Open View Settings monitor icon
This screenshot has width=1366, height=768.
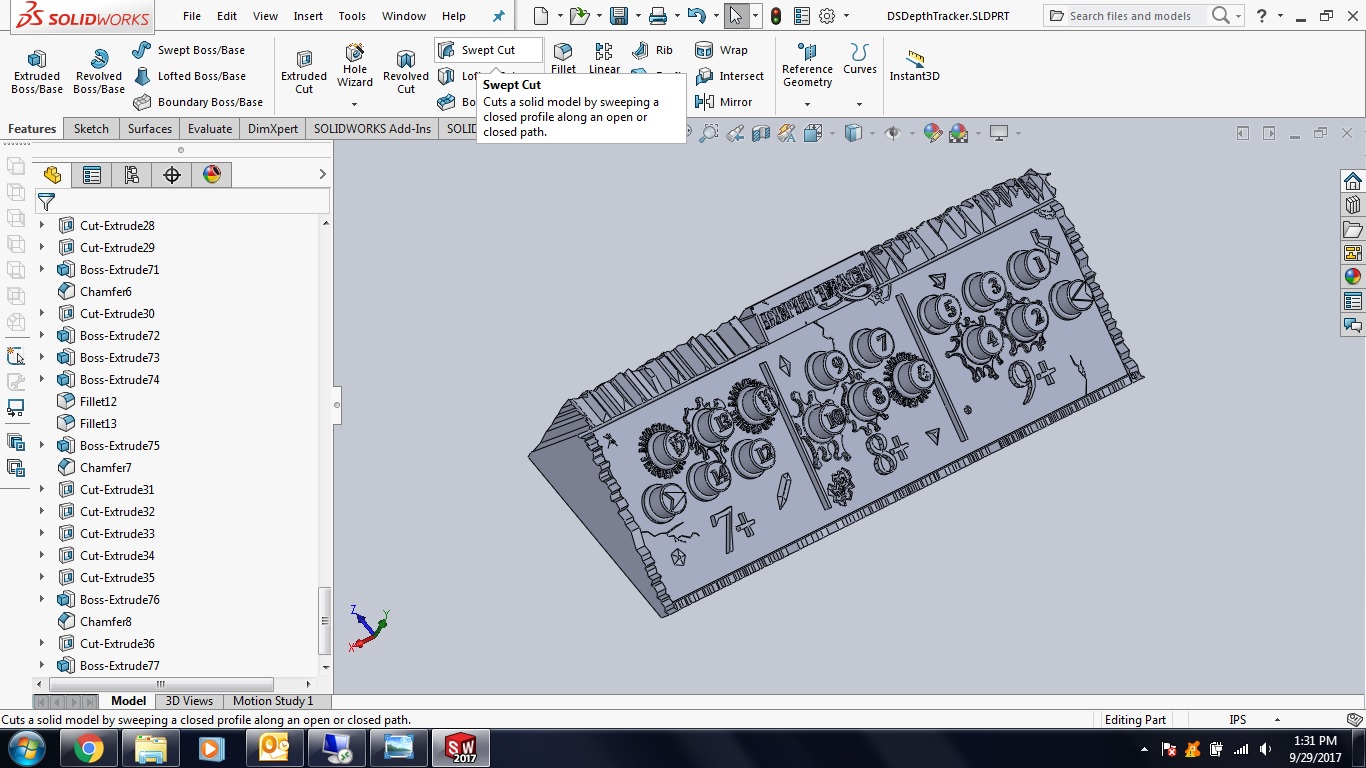coord(998,133)
